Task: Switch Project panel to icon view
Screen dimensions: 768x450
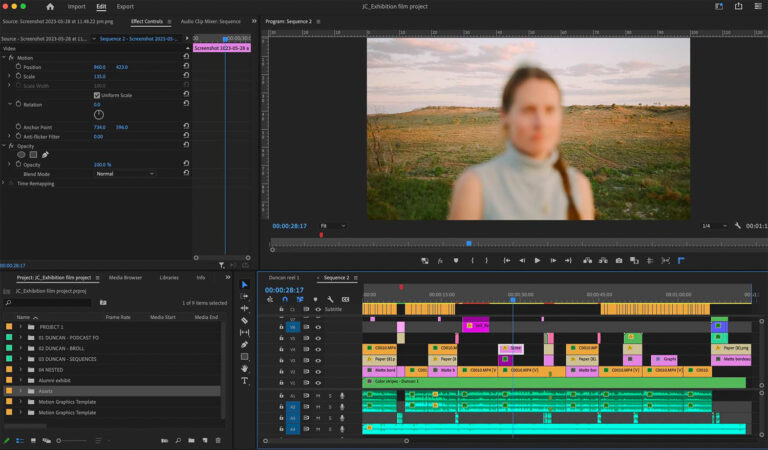Action: (x=33, y=441)
